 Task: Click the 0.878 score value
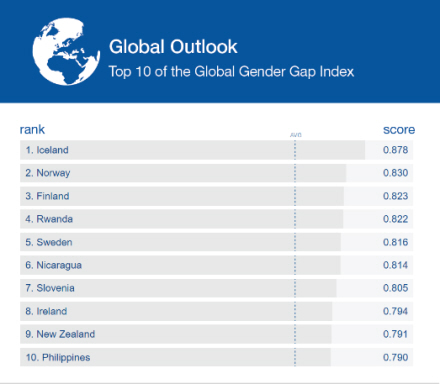click(395, 150)
